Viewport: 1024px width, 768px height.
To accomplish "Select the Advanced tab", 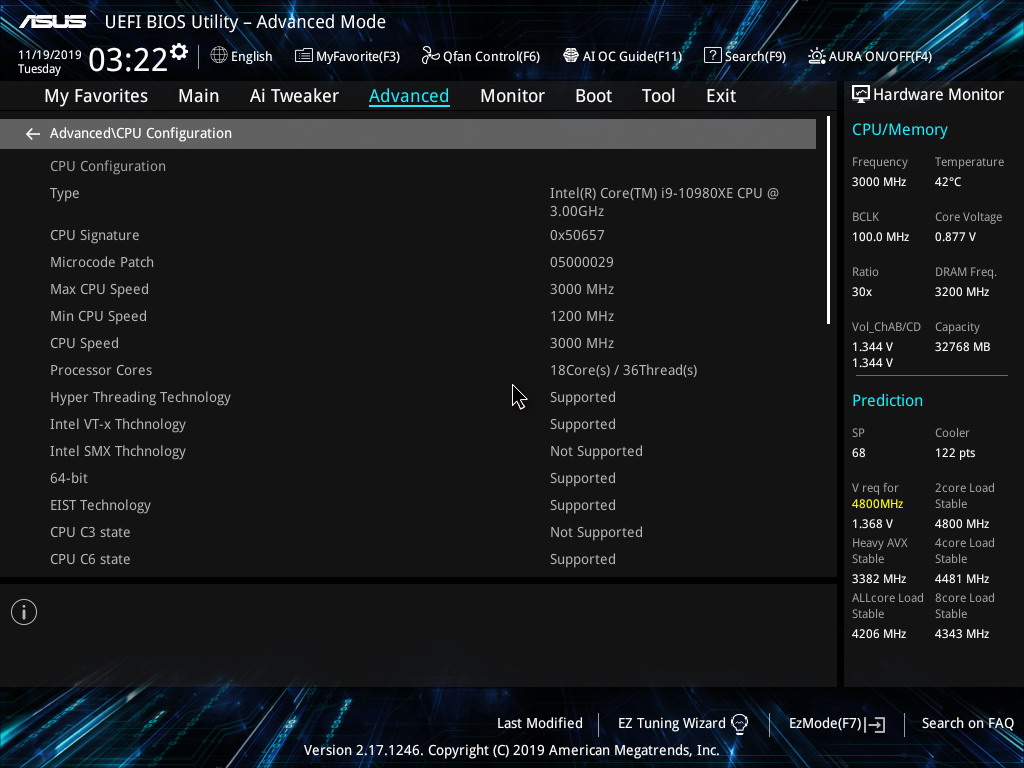I will click(x=409, y=96).
